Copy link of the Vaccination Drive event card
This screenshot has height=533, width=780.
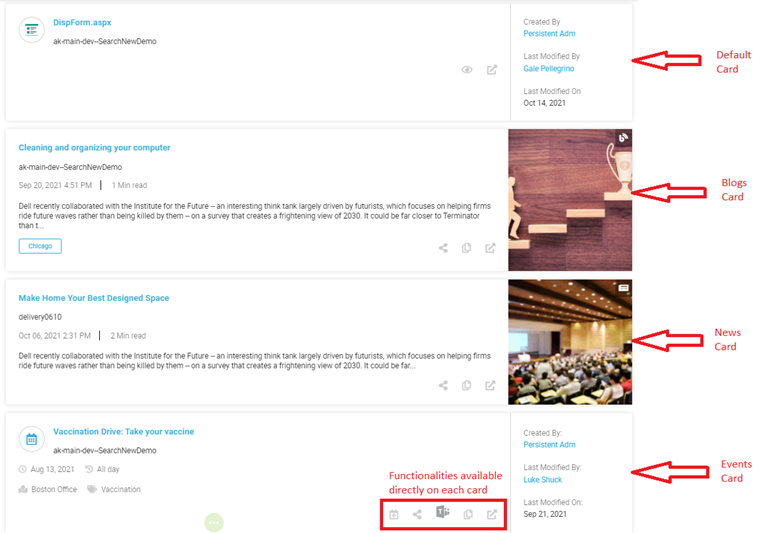(x=467, y=514)
